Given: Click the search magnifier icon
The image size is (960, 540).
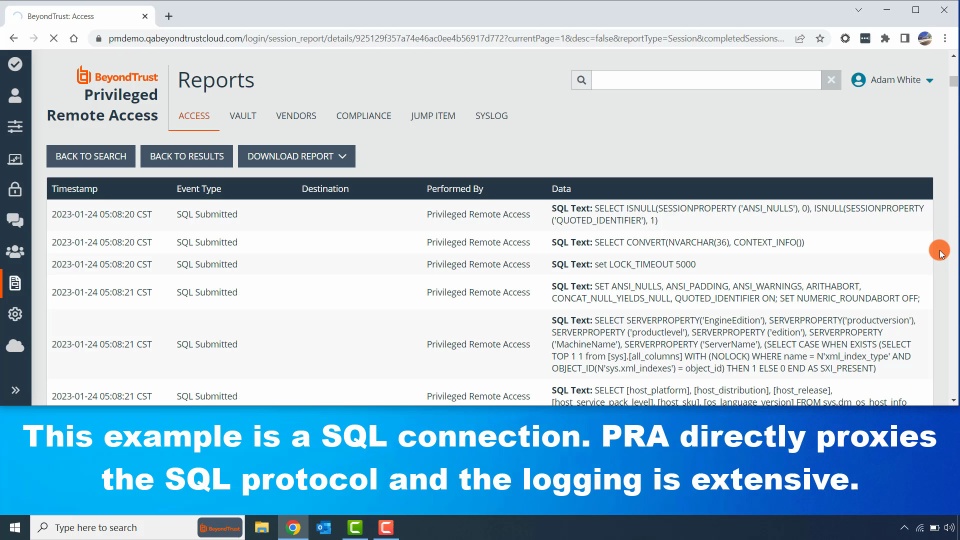Looking at the screenshot, I should pos(581,80).
